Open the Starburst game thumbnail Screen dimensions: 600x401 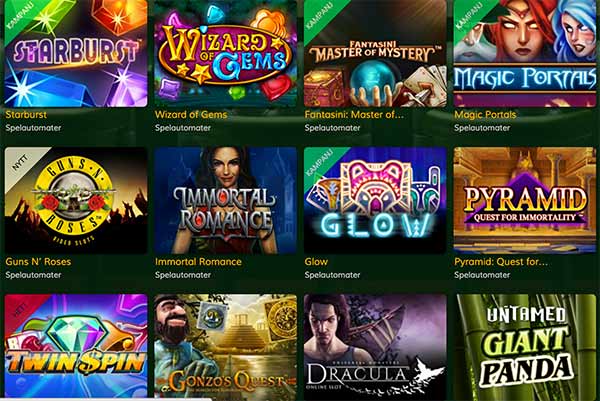[76, 53]
